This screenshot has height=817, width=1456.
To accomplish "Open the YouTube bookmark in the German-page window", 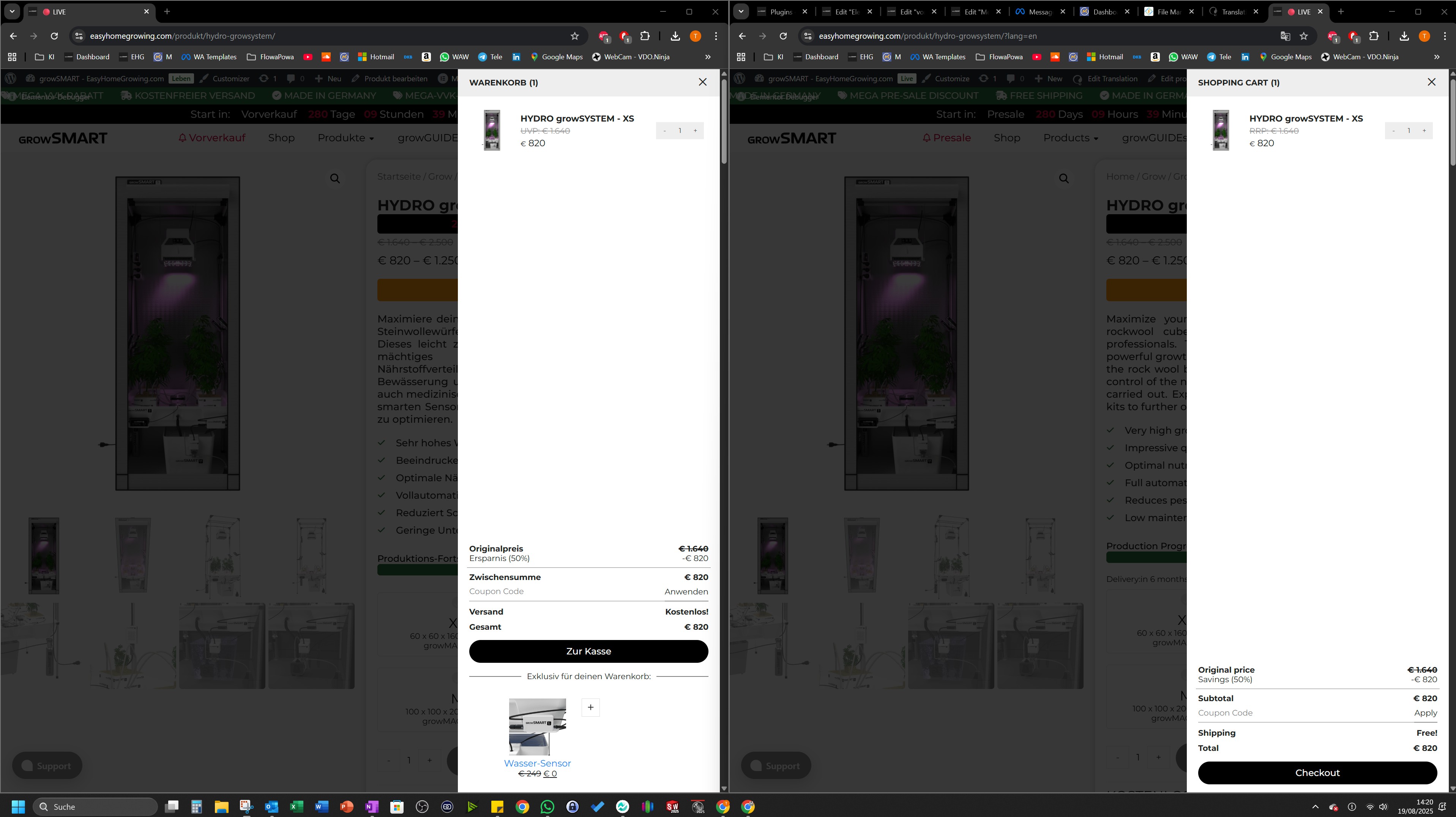I will click(x=308, y=57).
